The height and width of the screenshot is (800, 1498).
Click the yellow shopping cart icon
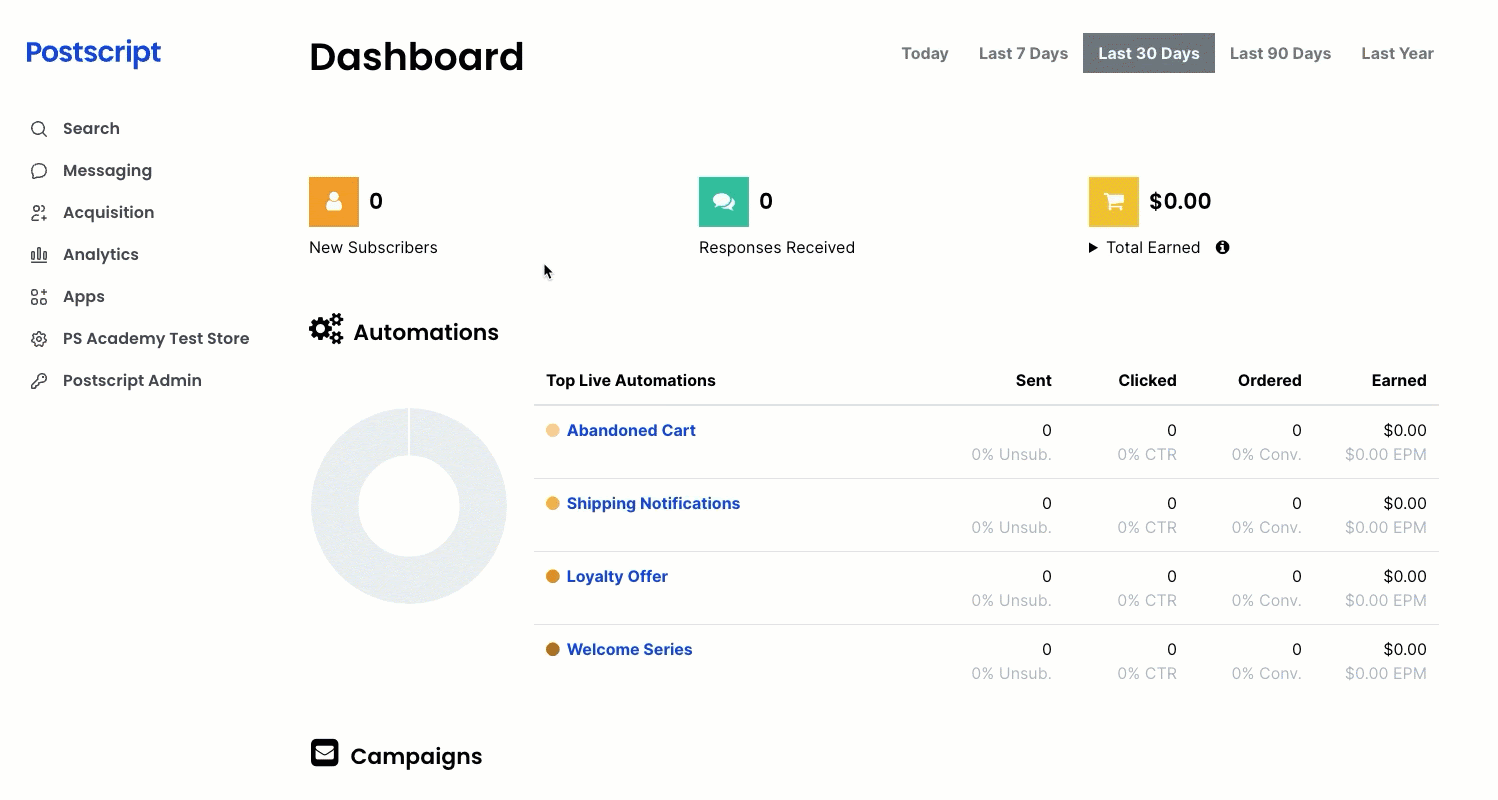pyautogui.click(x=1114, y=202)
